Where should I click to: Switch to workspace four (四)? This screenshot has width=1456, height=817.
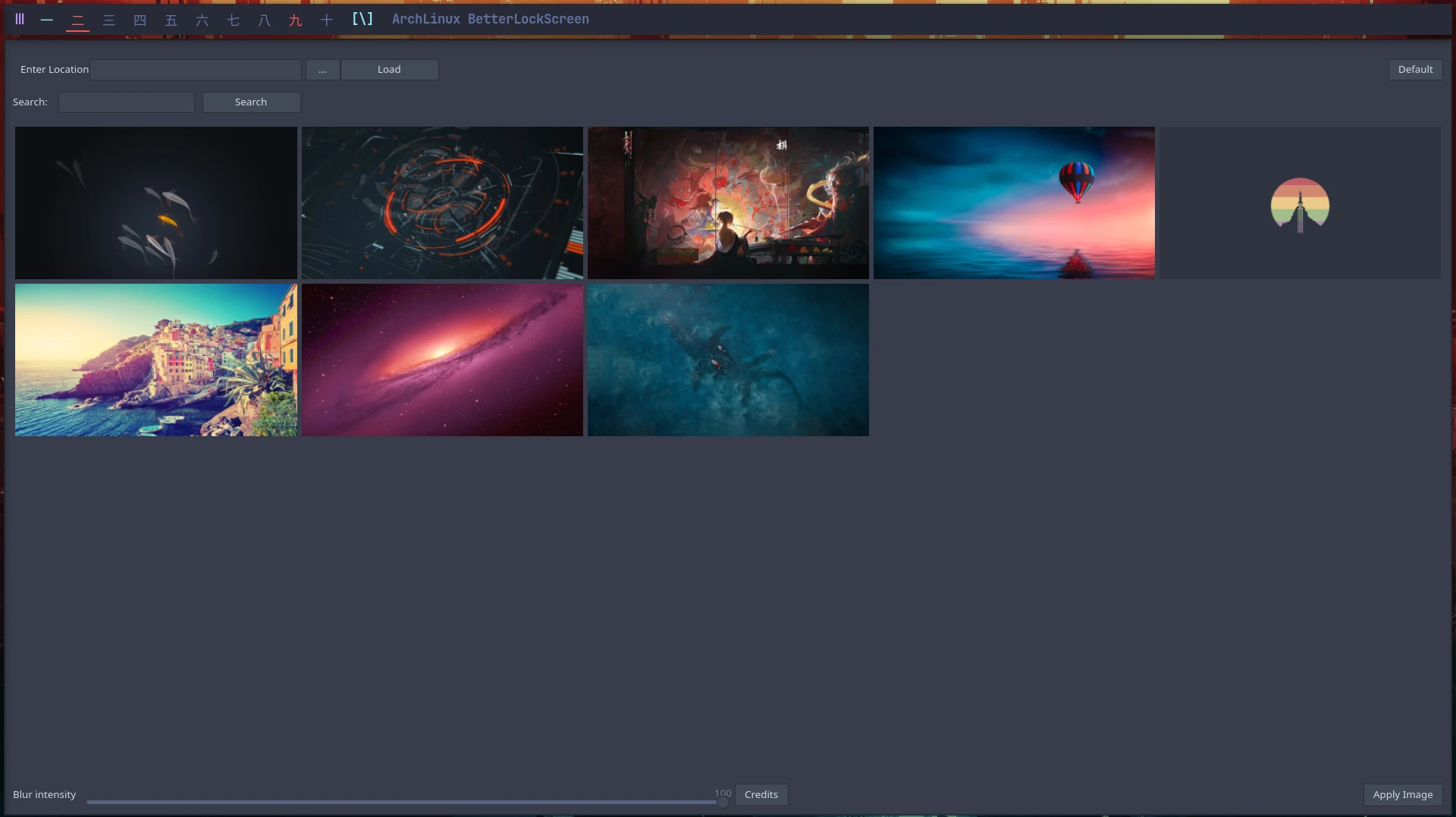tap(140, 20)
